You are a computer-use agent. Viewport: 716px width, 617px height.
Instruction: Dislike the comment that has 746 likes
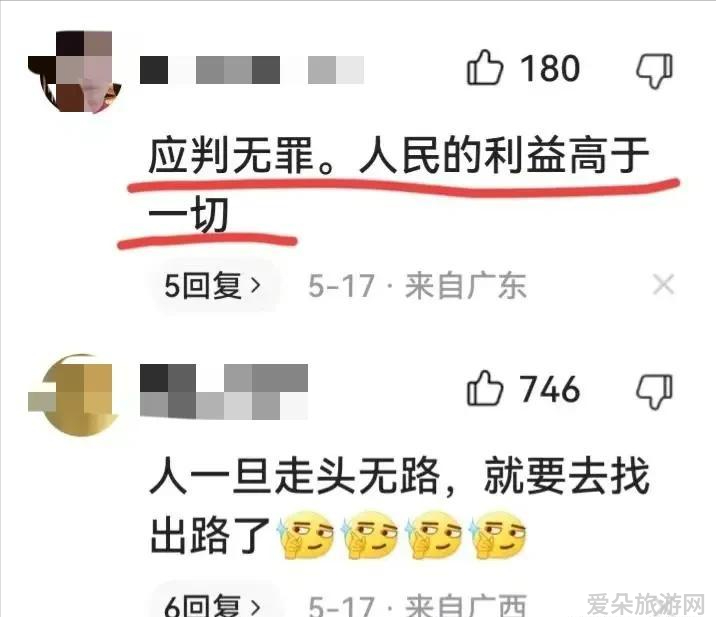click(655, 391)
